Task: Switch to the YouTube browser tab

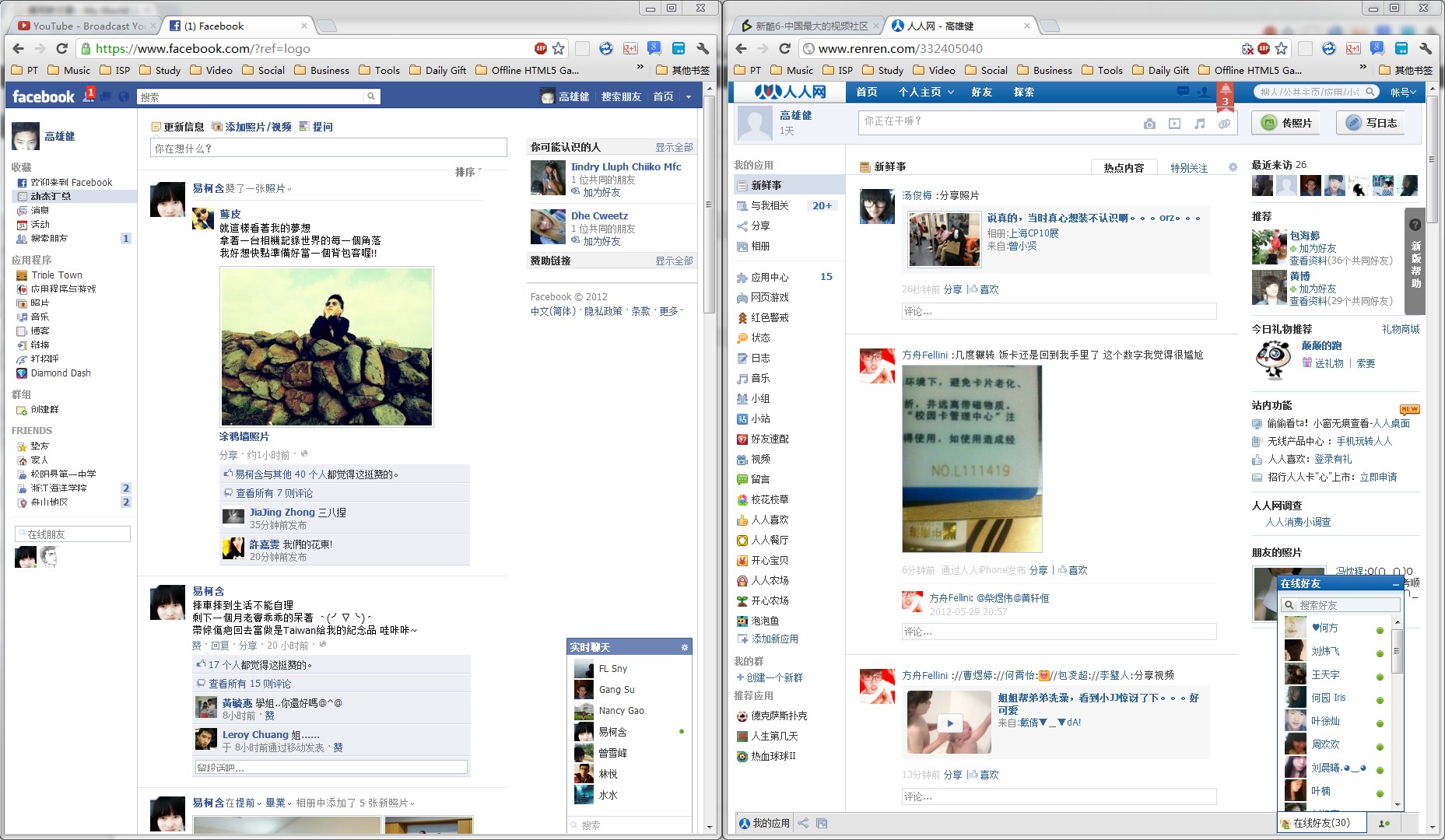Action: tap(86, 26)
